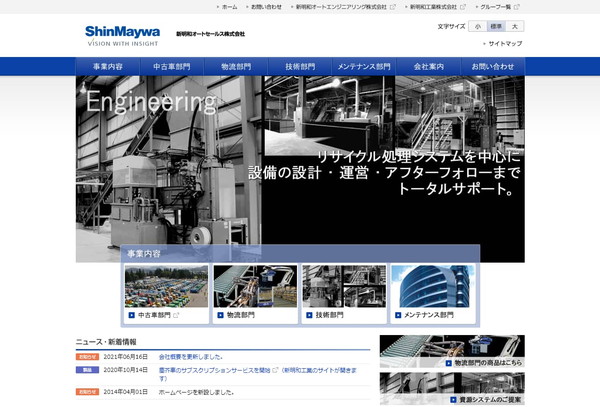This screenshot has height=407, width=600.
Task: Select the text ホームページを新設しました
Action: (196, 392)
